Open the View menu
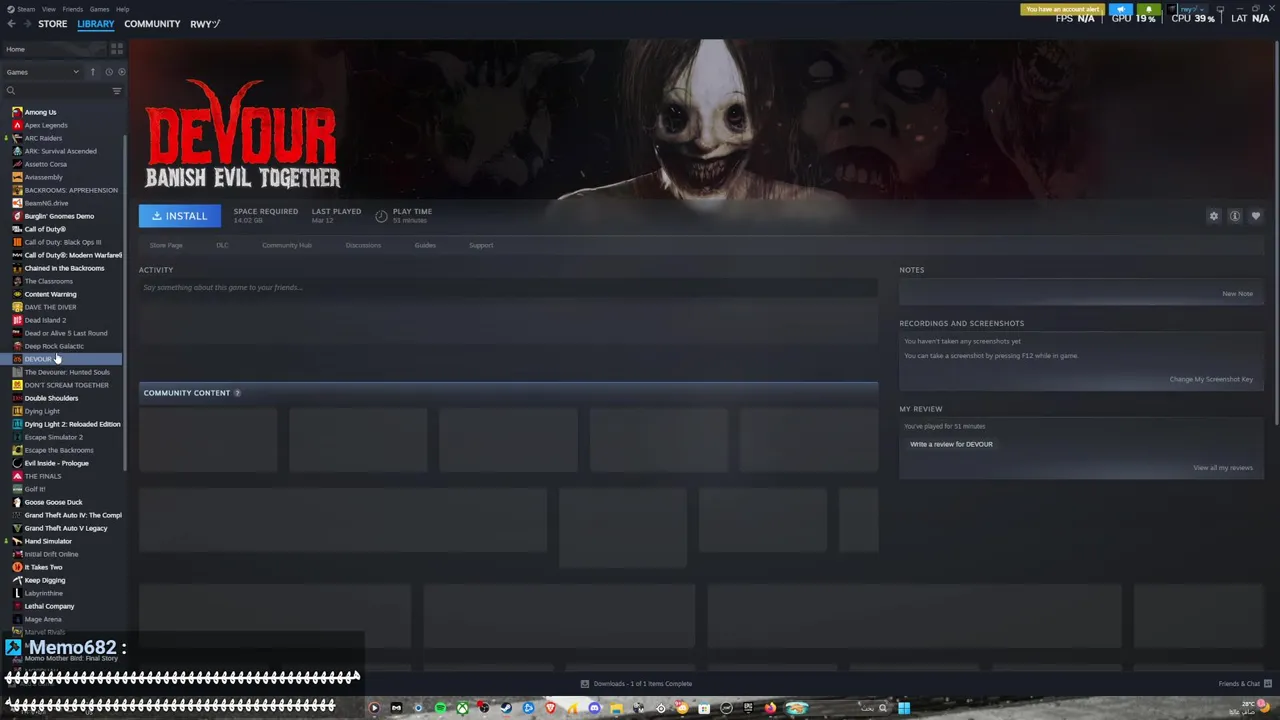 pyautogui.click(x=48, y=9)
